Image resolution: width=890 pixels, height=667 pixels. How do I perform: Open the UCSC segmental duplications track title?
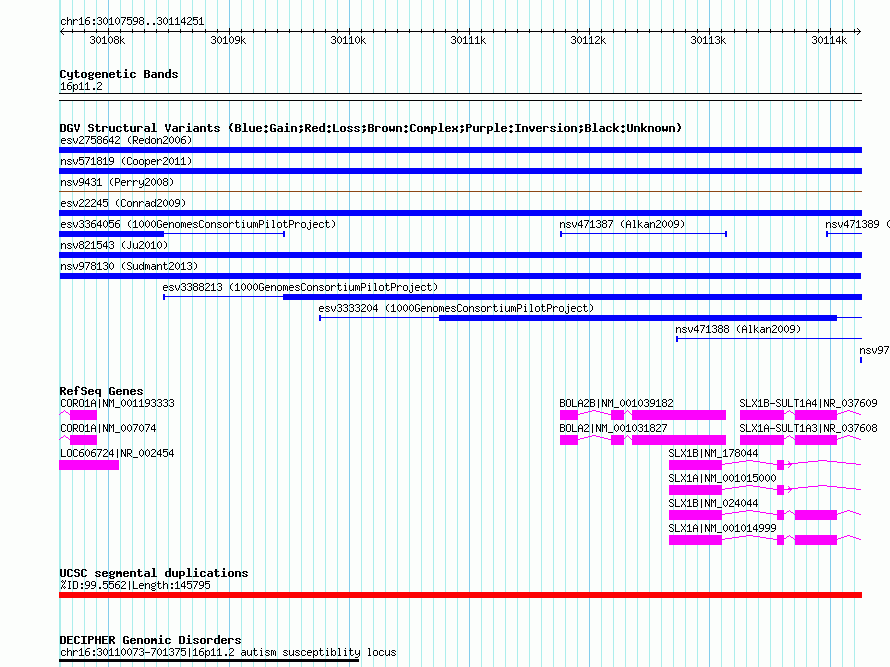(x=154, y=573)
